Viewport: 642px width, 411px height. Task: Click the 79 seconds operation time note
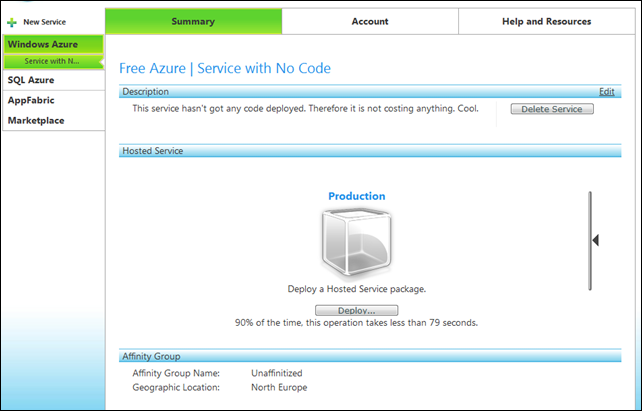(x=356, y=323)
